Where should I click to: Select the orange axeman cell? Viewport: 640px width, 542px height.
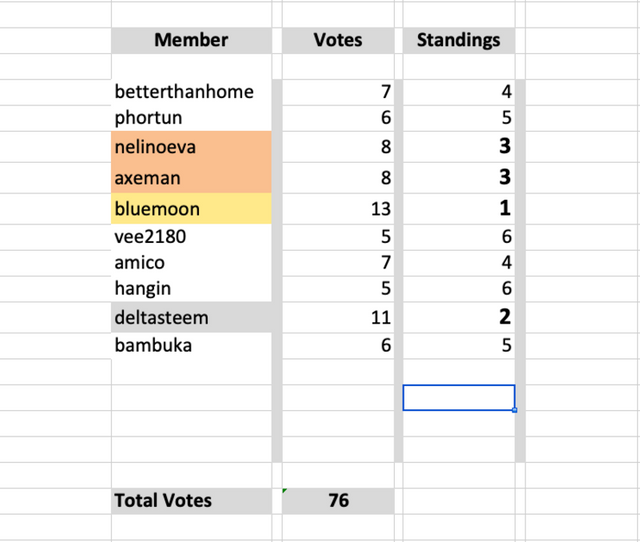[191, 178]
